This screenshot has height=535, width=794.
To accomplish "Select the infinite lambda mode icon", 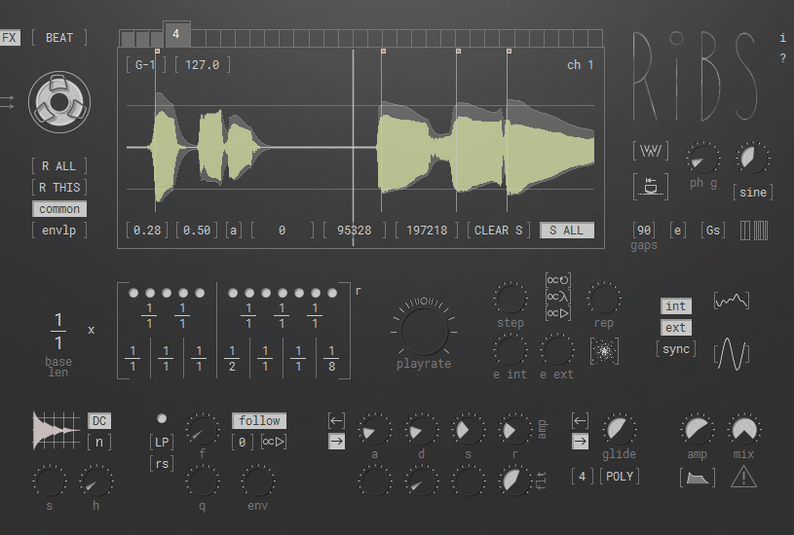I will point(558,297).
